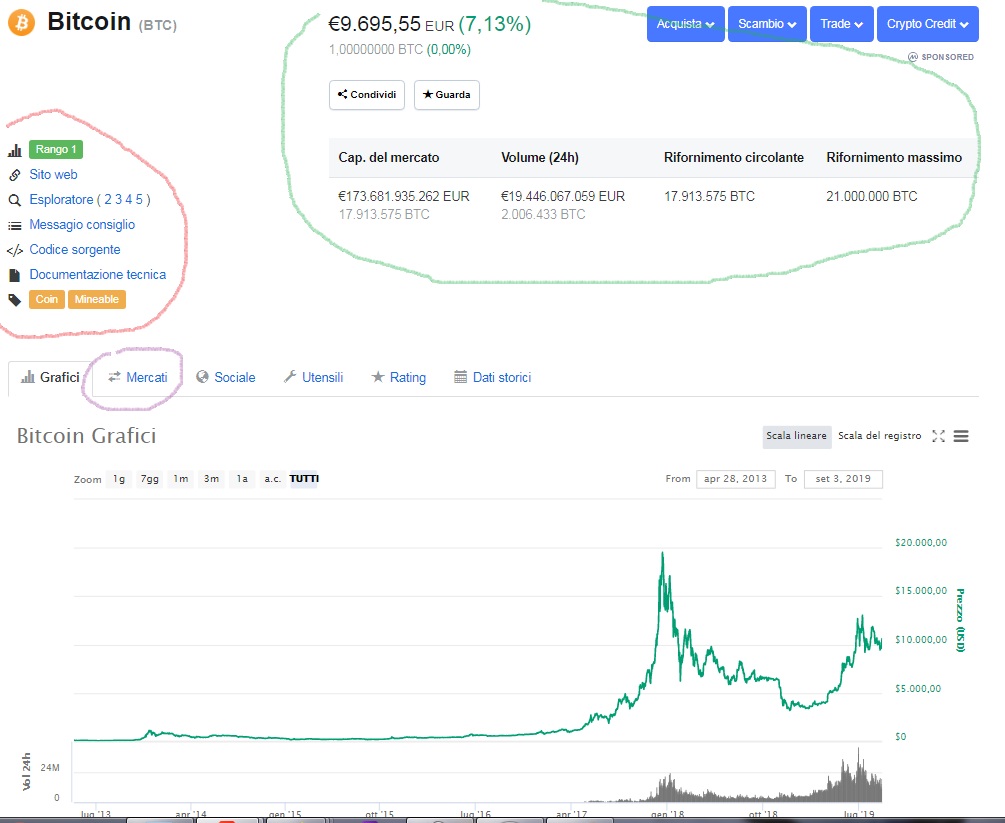Open explorer link number 5
Screen dimensions: 1005x823
coord(139,200)
